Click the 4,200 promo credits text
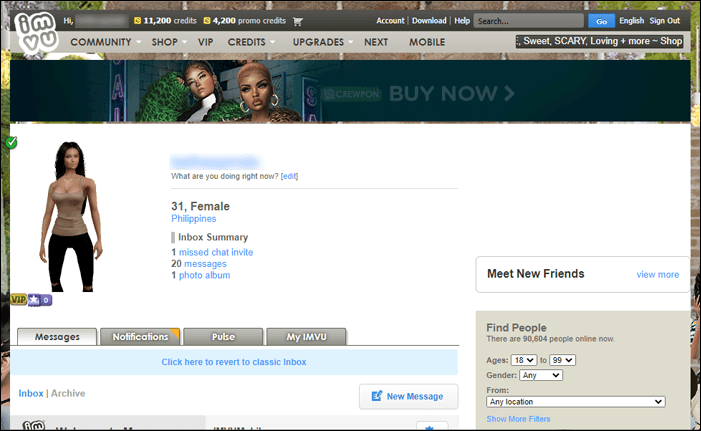This screenshot has width=701, height=431. tap(249, 21)
